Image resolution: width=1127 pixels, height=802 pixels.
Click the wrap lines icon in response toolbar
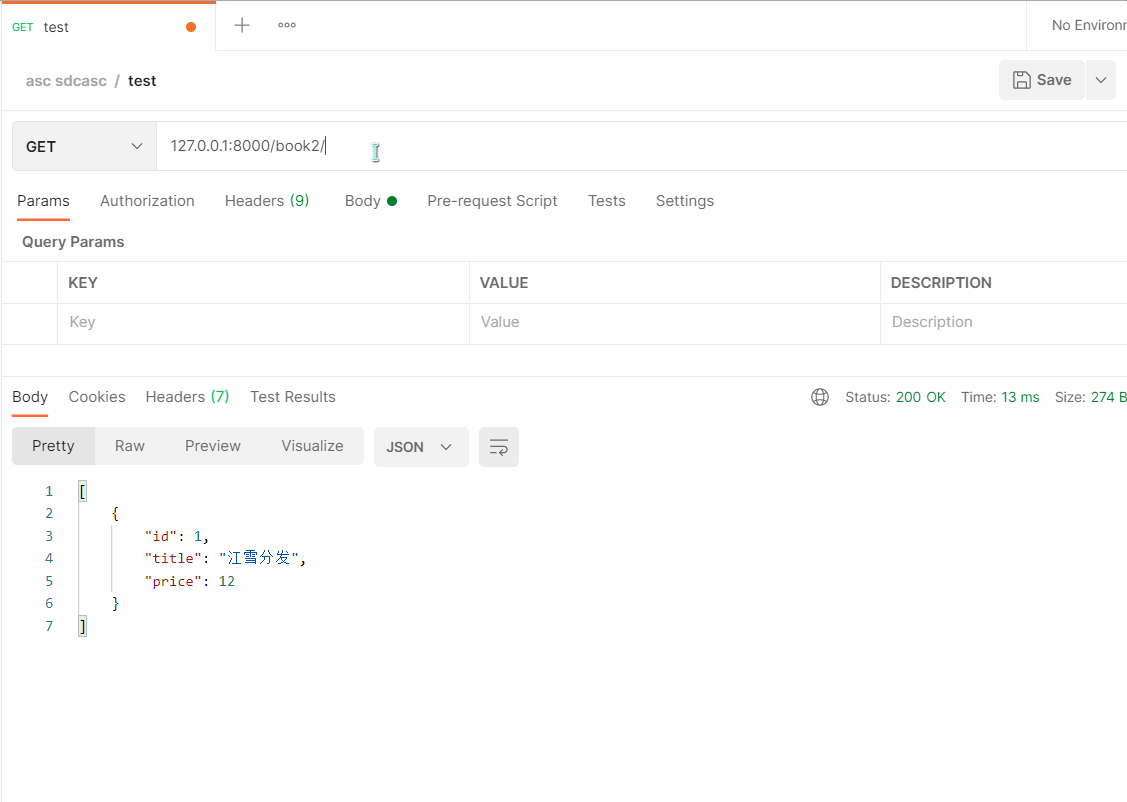pyautogui.click(x=499, y=447)
